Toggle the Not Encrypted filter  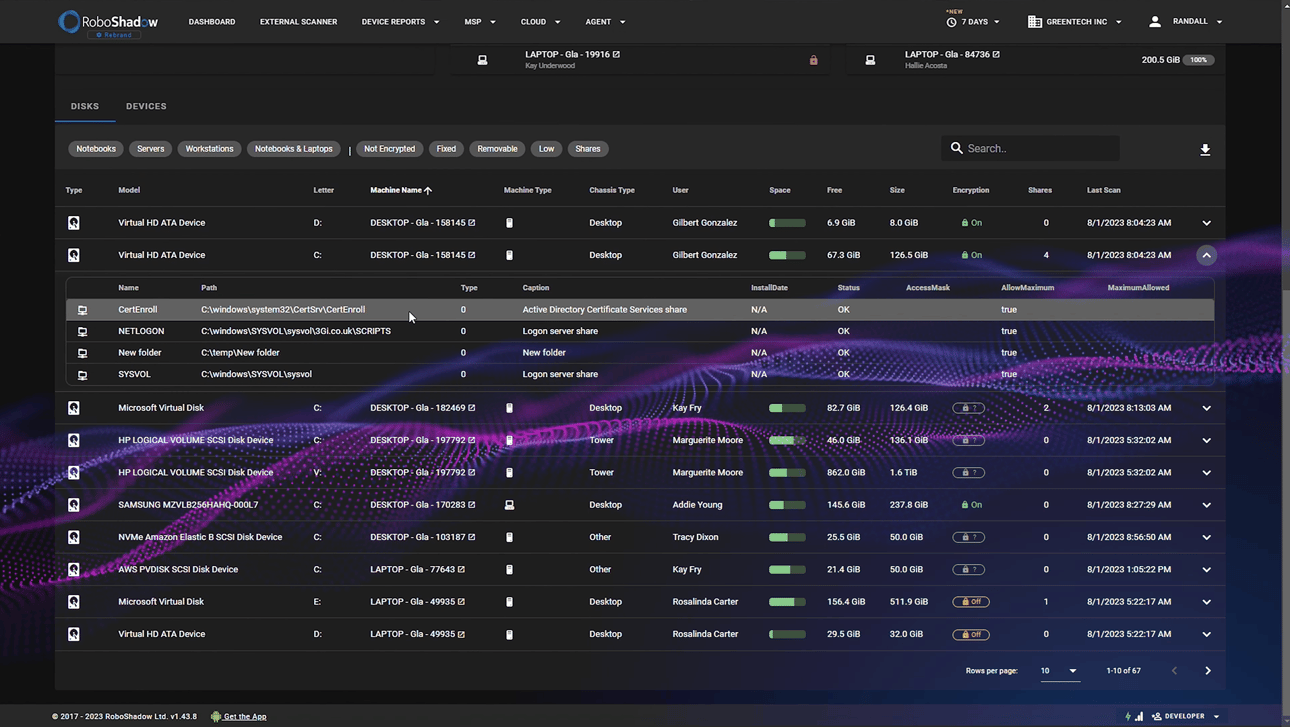[389, 148]
